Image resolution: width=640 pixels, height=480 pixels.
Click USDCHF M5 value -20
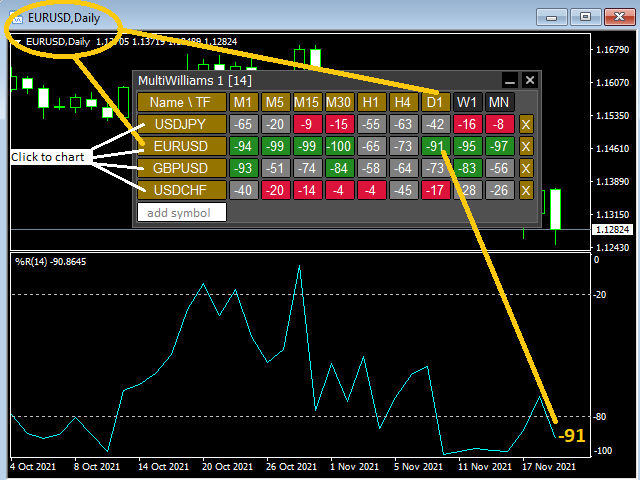pyautogui.click(x=275, y=190)
